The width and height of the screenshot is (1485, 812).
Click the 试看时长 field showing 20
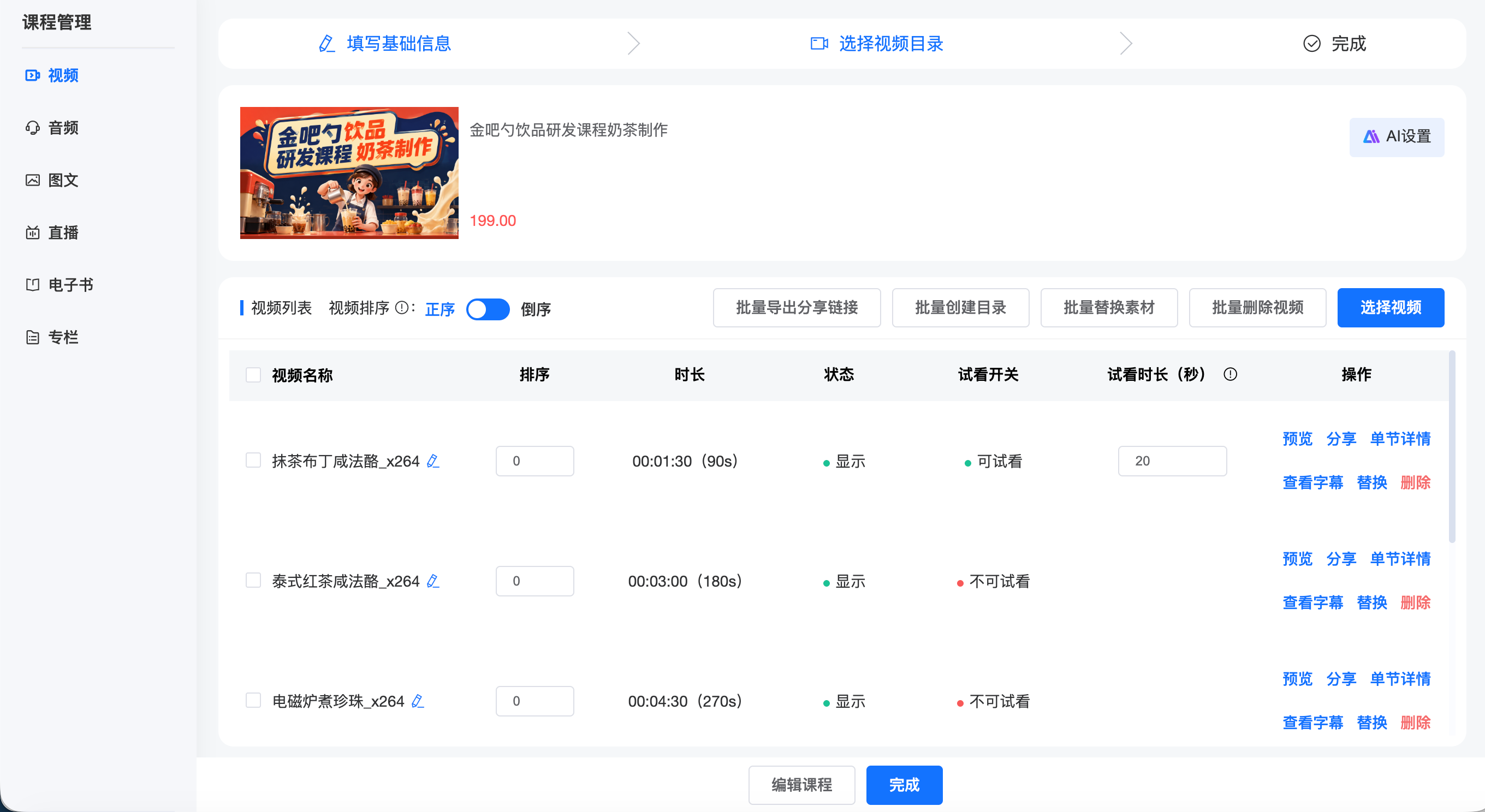[1172, 461]
